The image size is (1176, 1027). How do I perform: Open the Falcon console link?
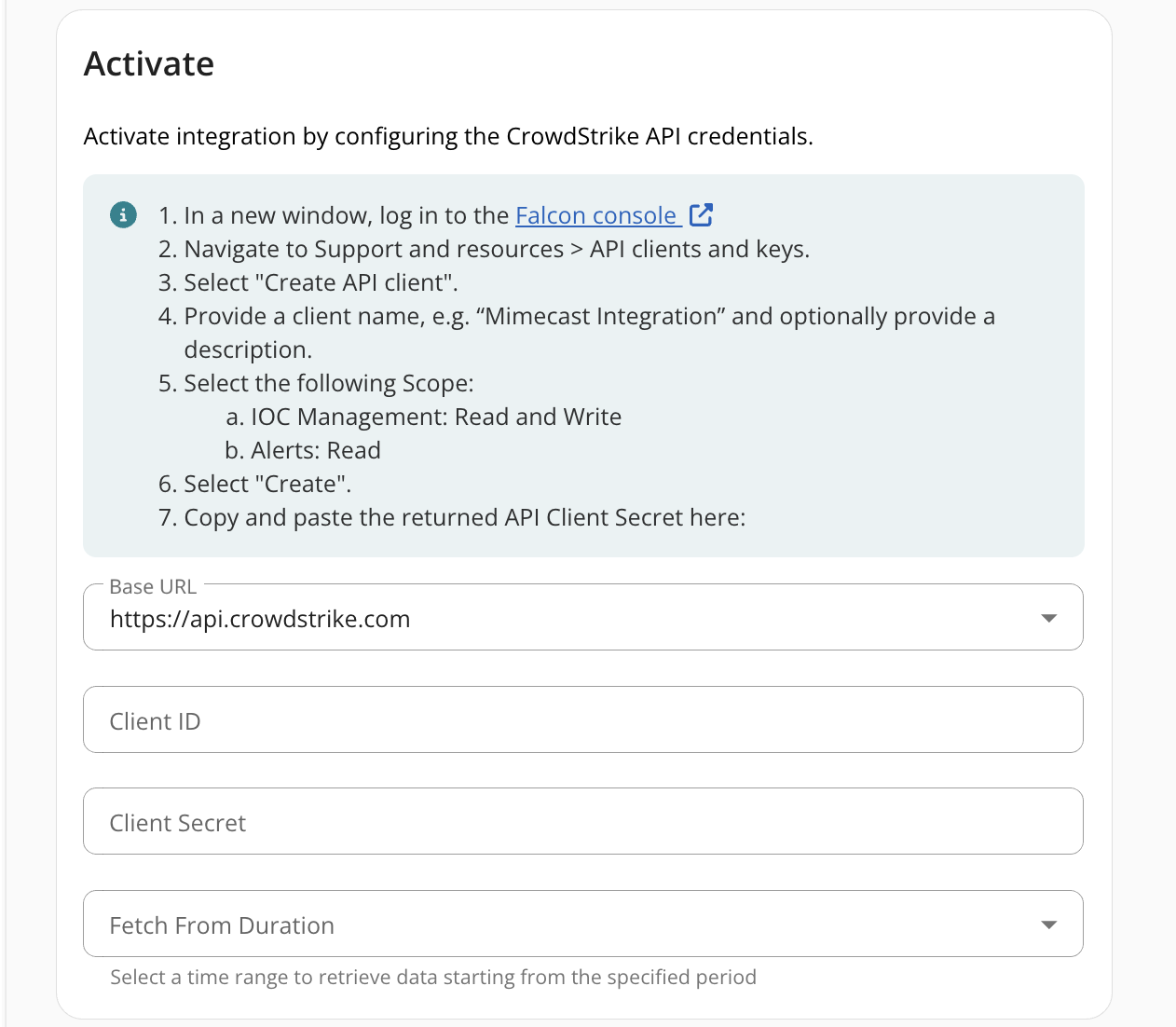[595, 215]
